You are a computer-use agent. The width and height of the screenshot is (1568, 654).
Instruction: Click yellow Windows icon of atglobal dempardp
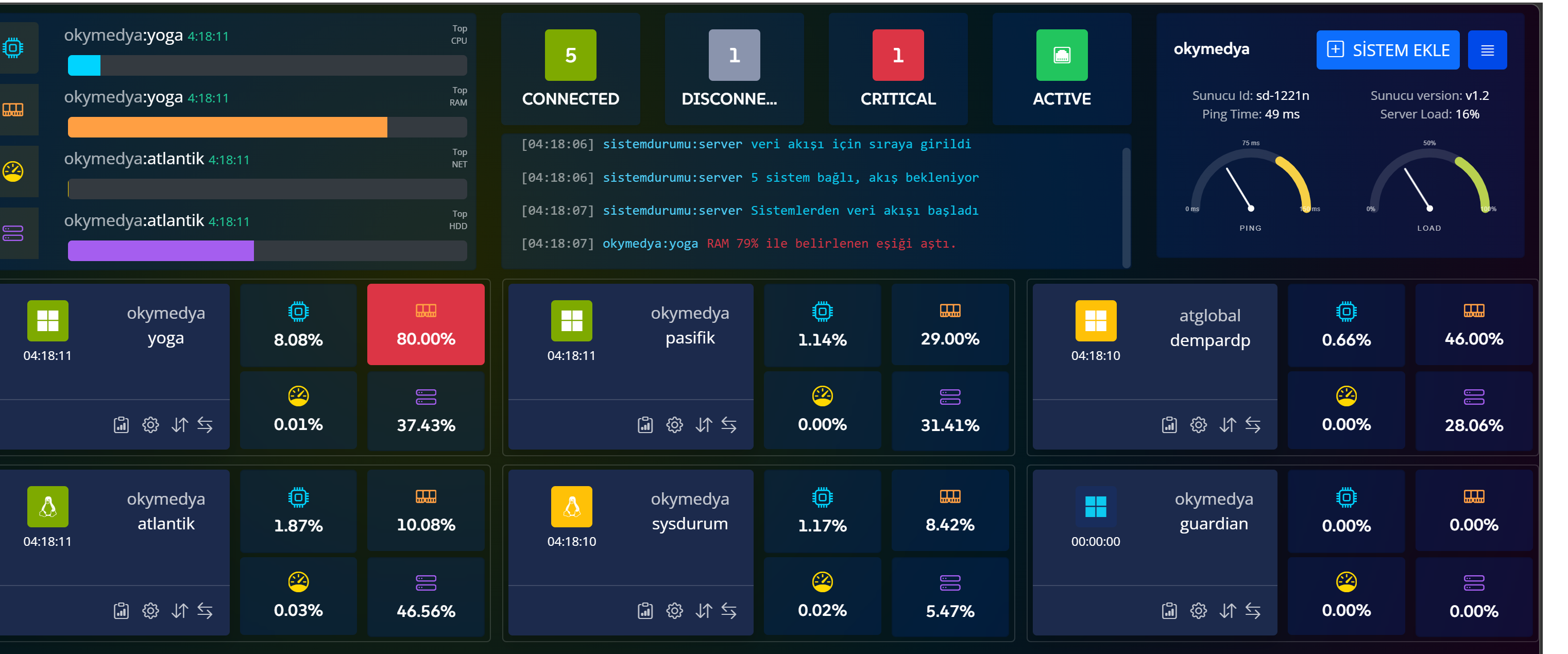[1096, 321]
